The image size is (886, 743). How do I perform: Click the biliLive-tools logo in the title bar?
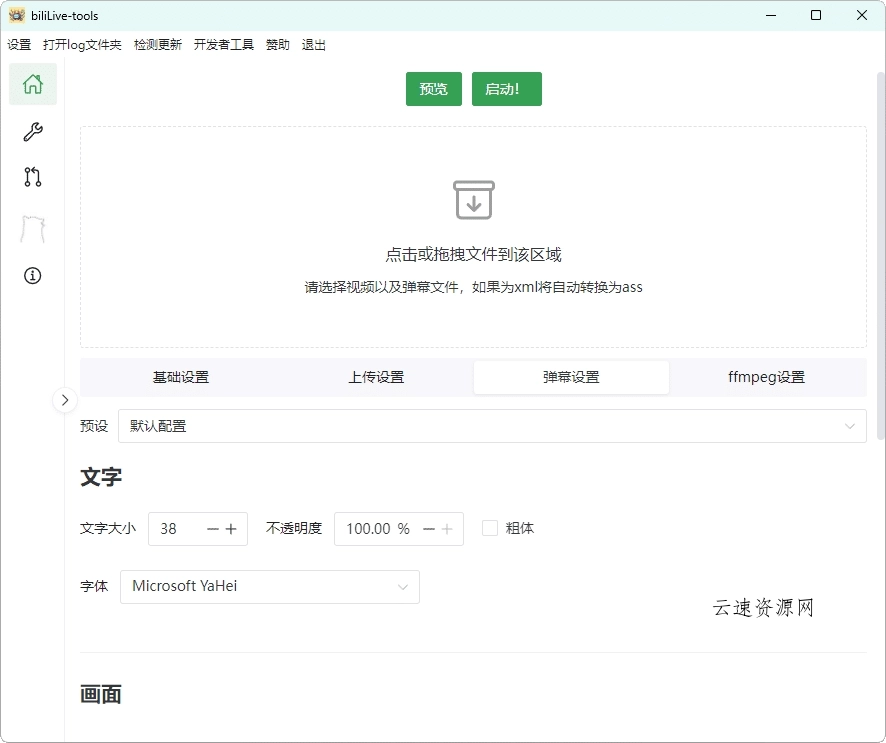(19, 15)
